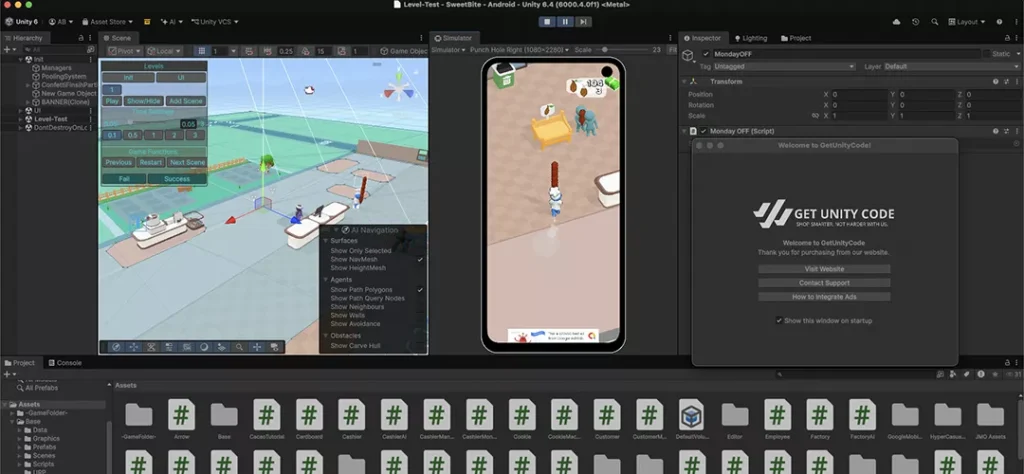Open the Layout dropdown
This screenshot has height=474, width=1024.
968,22
